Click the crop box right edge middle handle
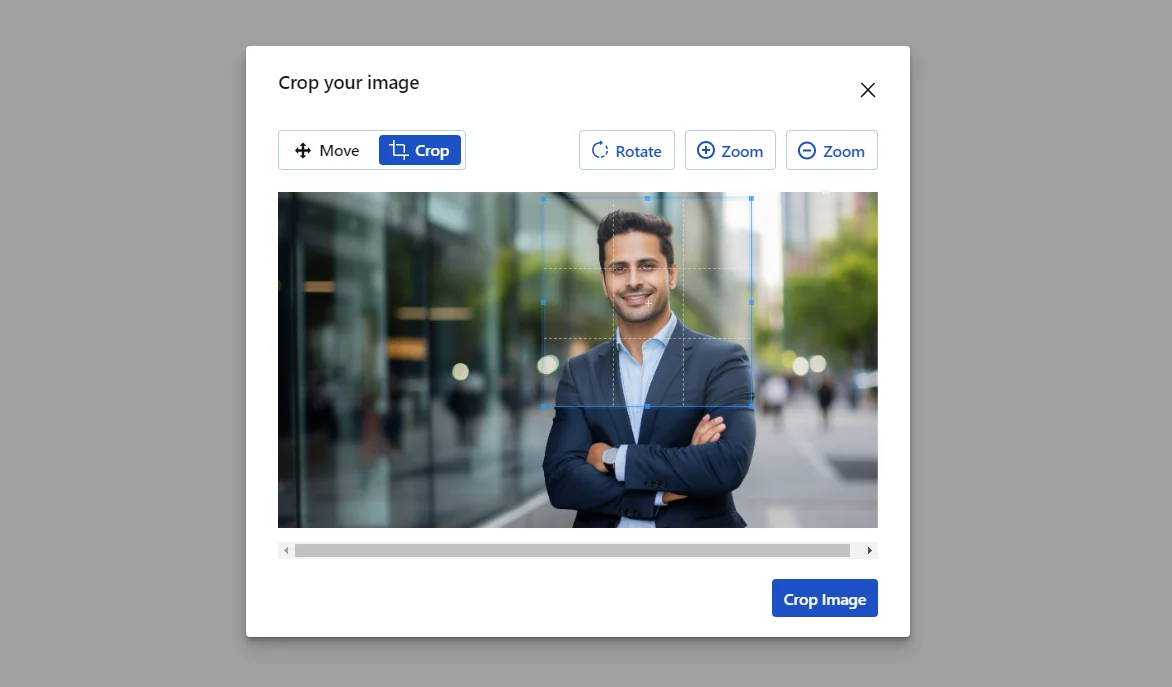Image resolution: width=1172 pixels, height=687 pixels. point(751,303)
